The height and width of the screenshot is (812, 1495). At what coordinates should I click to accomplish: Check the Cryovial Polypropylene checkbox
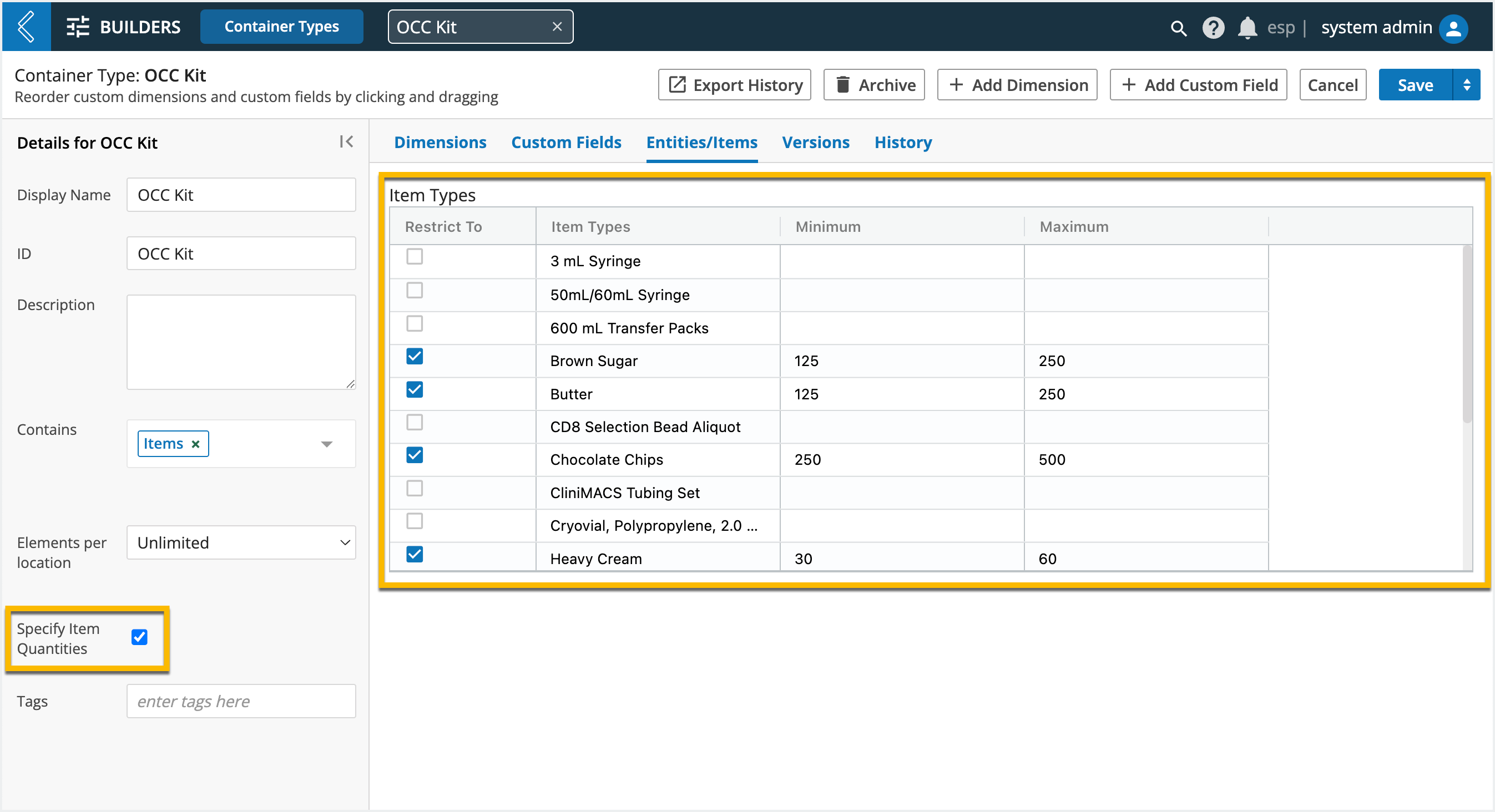coord(415,521)
